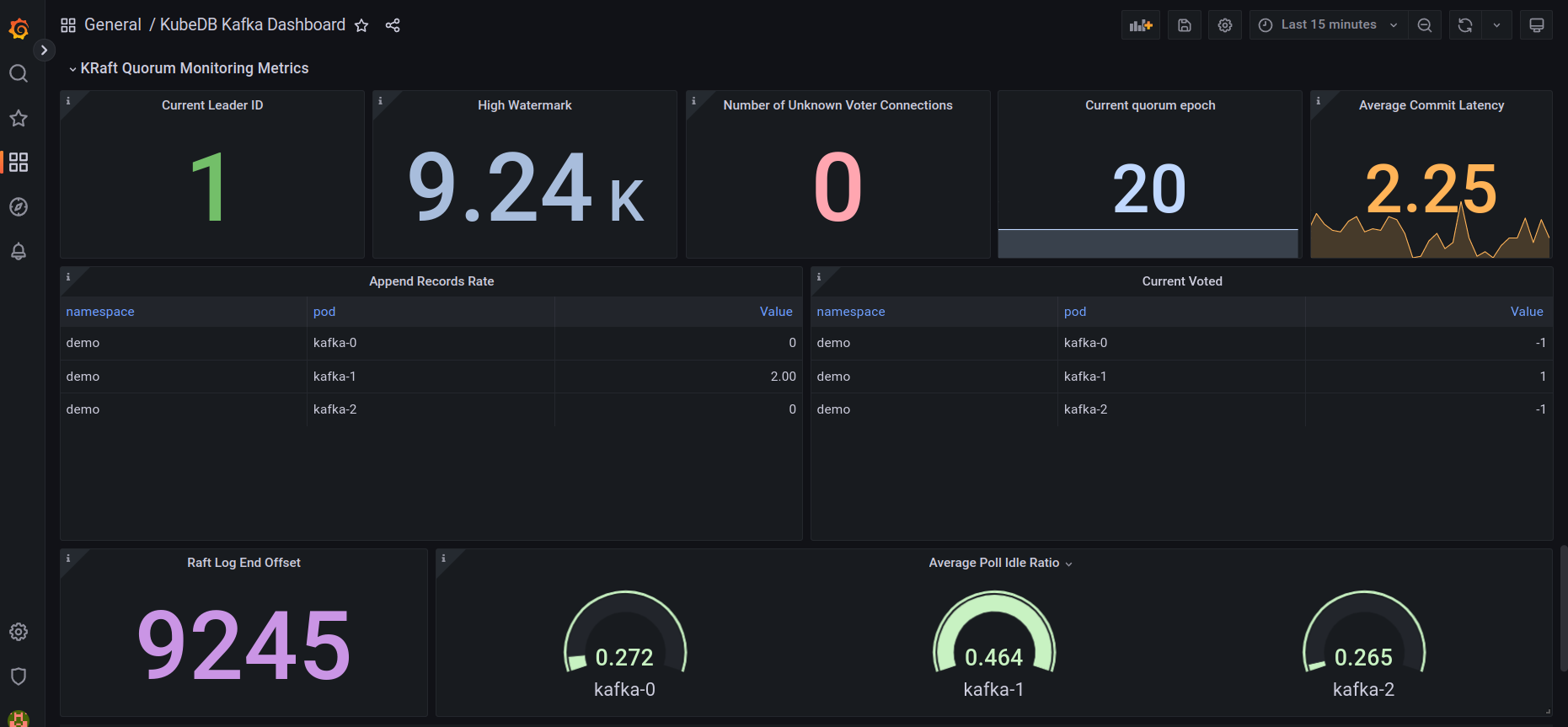Select kafka-0 pod cell in Current Voted
Image resolution: width=1568 pixels, height=727 pixels.
[x=1181, y=343]
